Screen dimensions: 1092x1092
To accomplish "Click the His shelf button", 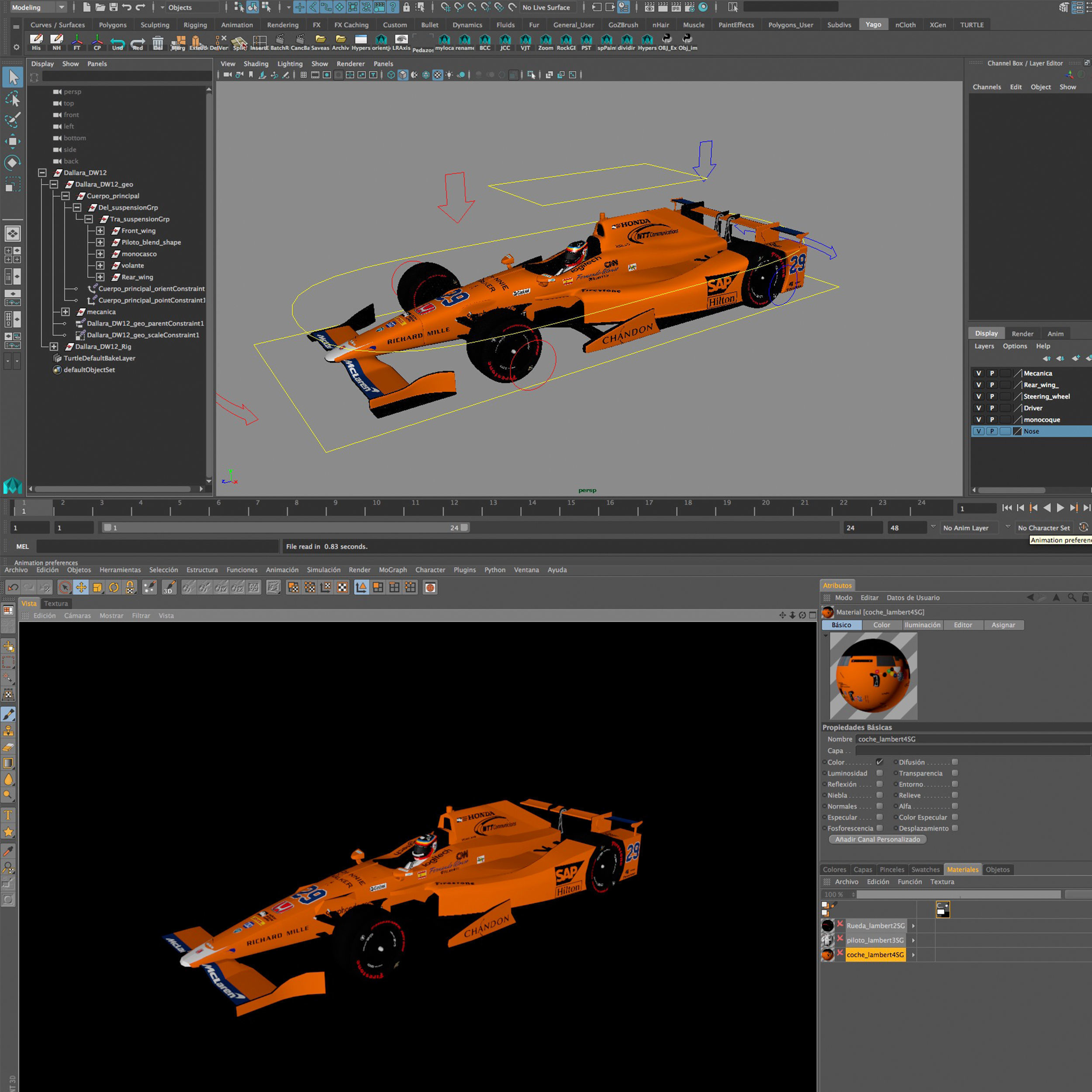I will (36, 42).
